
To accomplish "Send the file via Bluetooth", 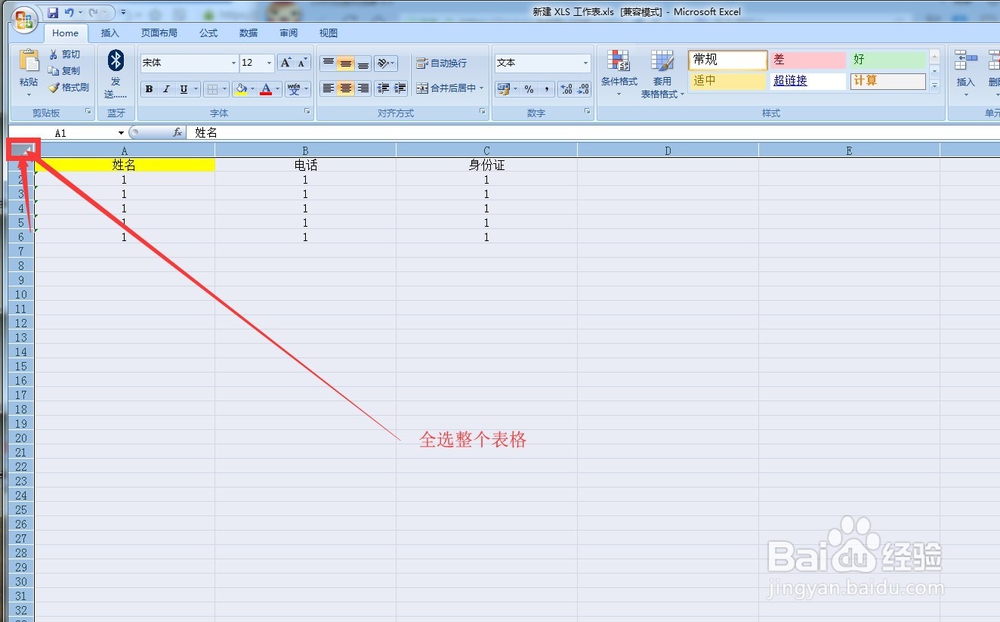I will click(115, 73).
